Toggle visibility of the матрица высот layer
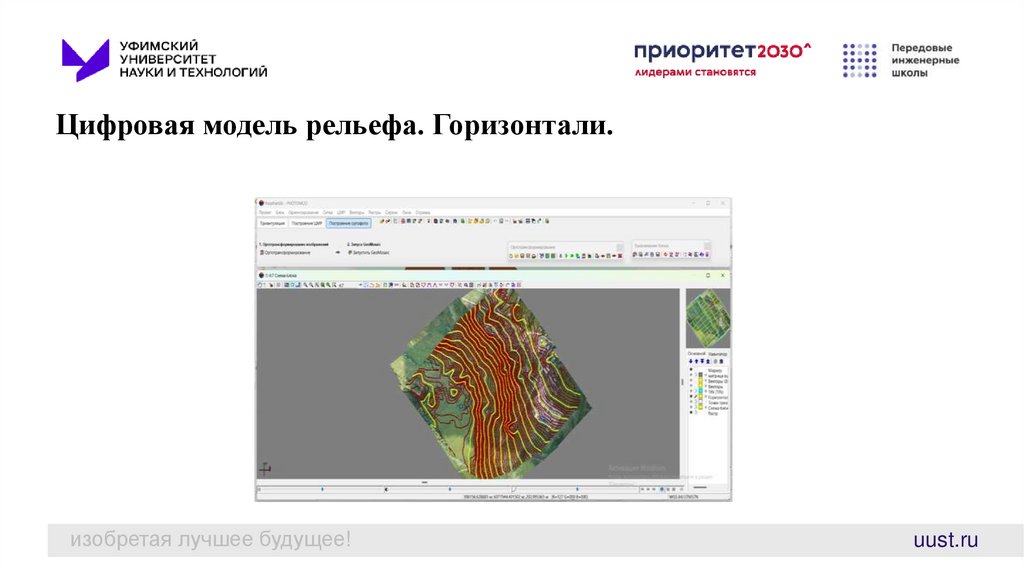The image size is (1024, 574). 691,375
